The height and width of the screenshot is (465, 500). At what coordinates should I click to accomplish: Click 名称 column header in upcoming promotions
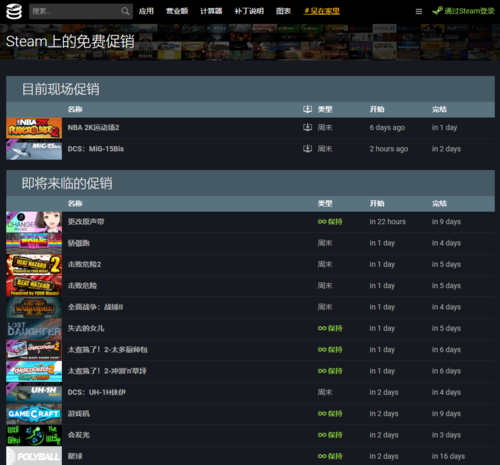[x=75, y=203]
